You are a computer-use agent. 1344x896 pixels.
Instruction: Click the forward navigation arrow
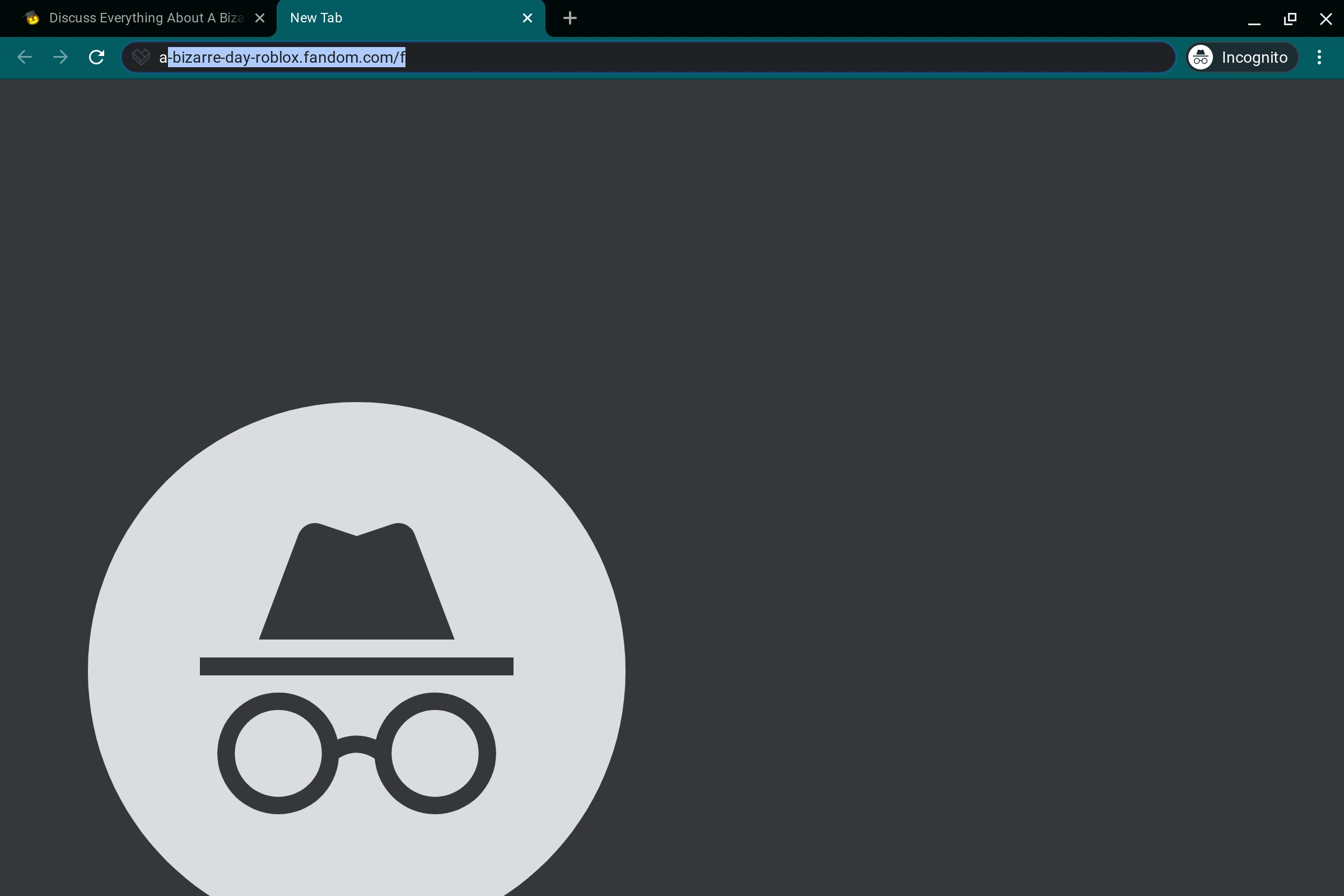[60, 57]
